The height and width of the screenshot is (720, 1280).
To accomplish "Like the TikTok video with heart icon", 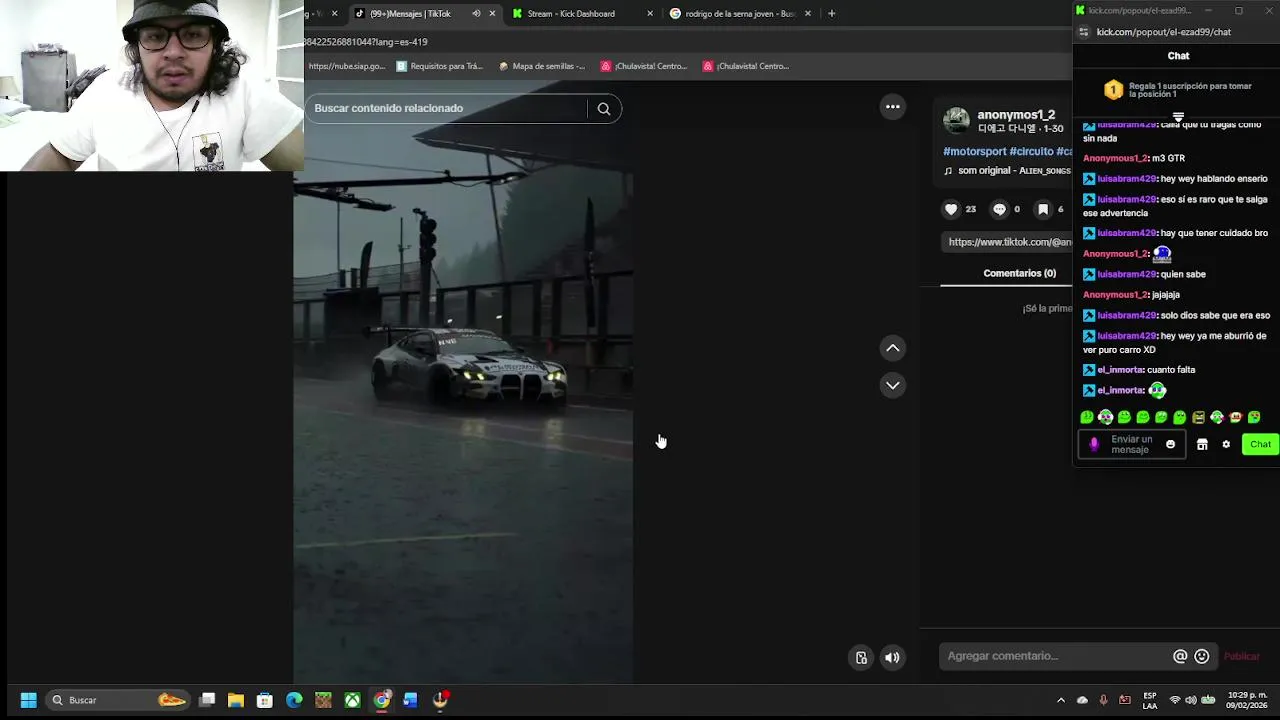I will coord(951,209).
